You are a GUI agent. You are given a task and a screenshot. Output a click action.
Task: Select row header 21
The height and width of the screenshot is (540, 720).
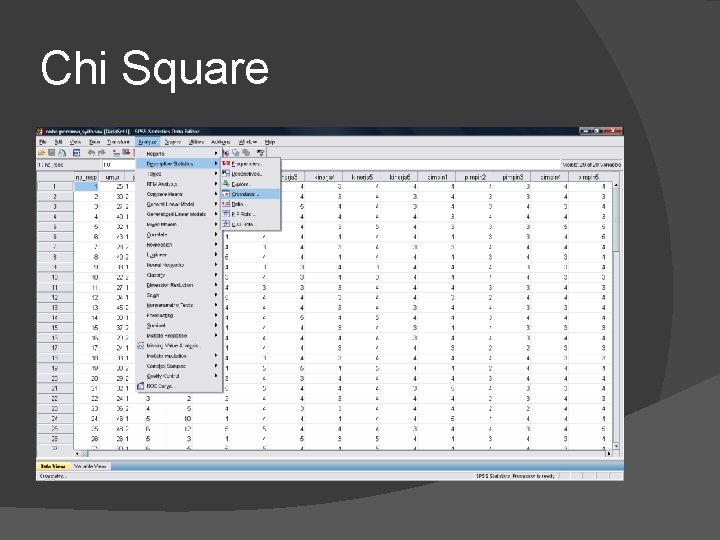(x=55, y=388)
